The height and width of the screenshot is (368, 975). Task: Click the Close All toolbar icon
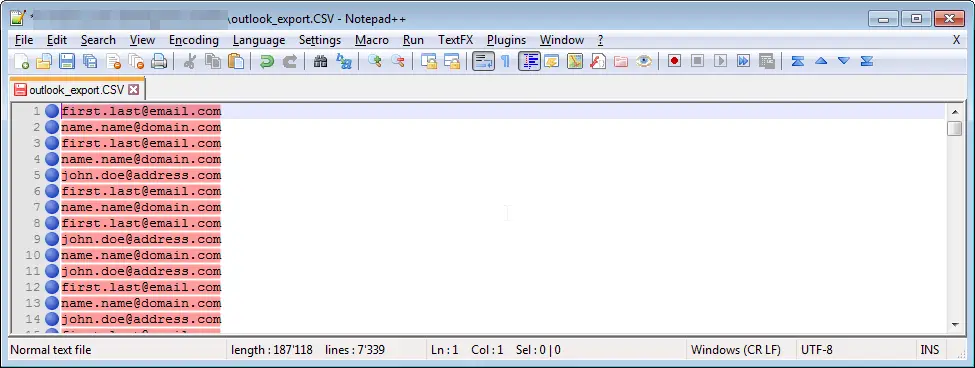[x=136, y=62]
